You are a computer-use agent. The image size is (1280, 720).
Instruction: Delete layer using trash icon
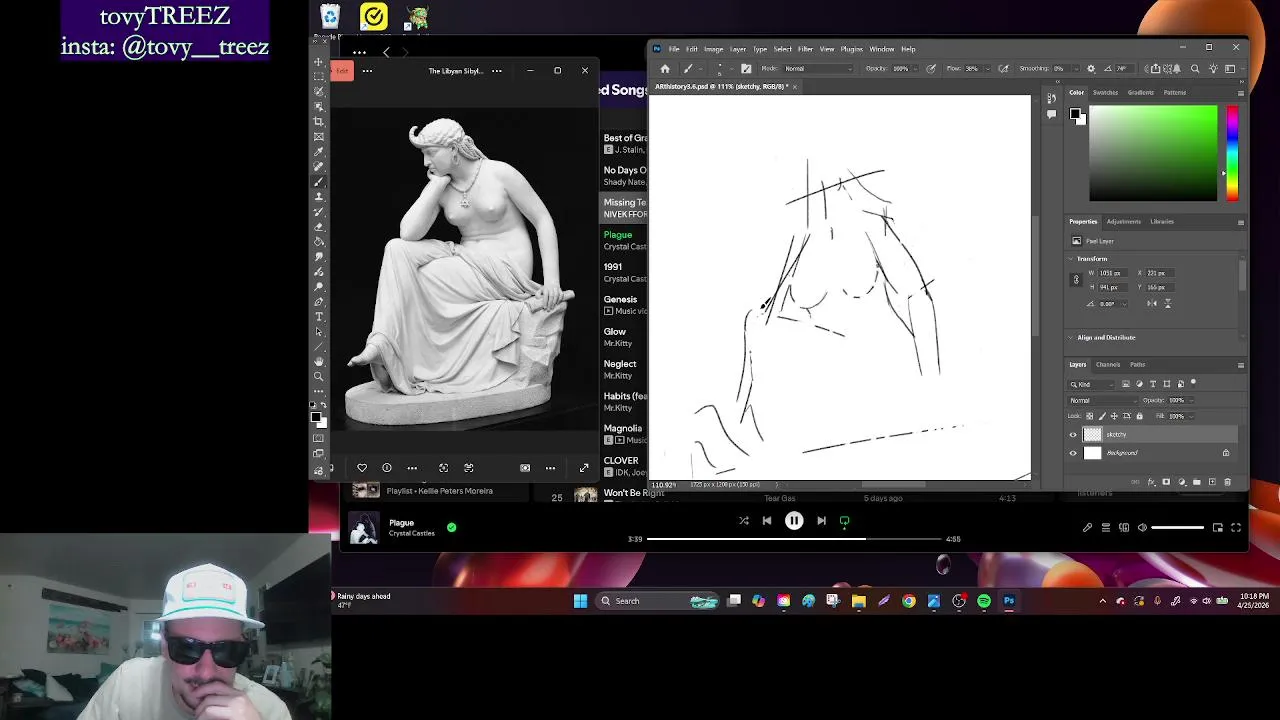click(x=1227, y=482)
